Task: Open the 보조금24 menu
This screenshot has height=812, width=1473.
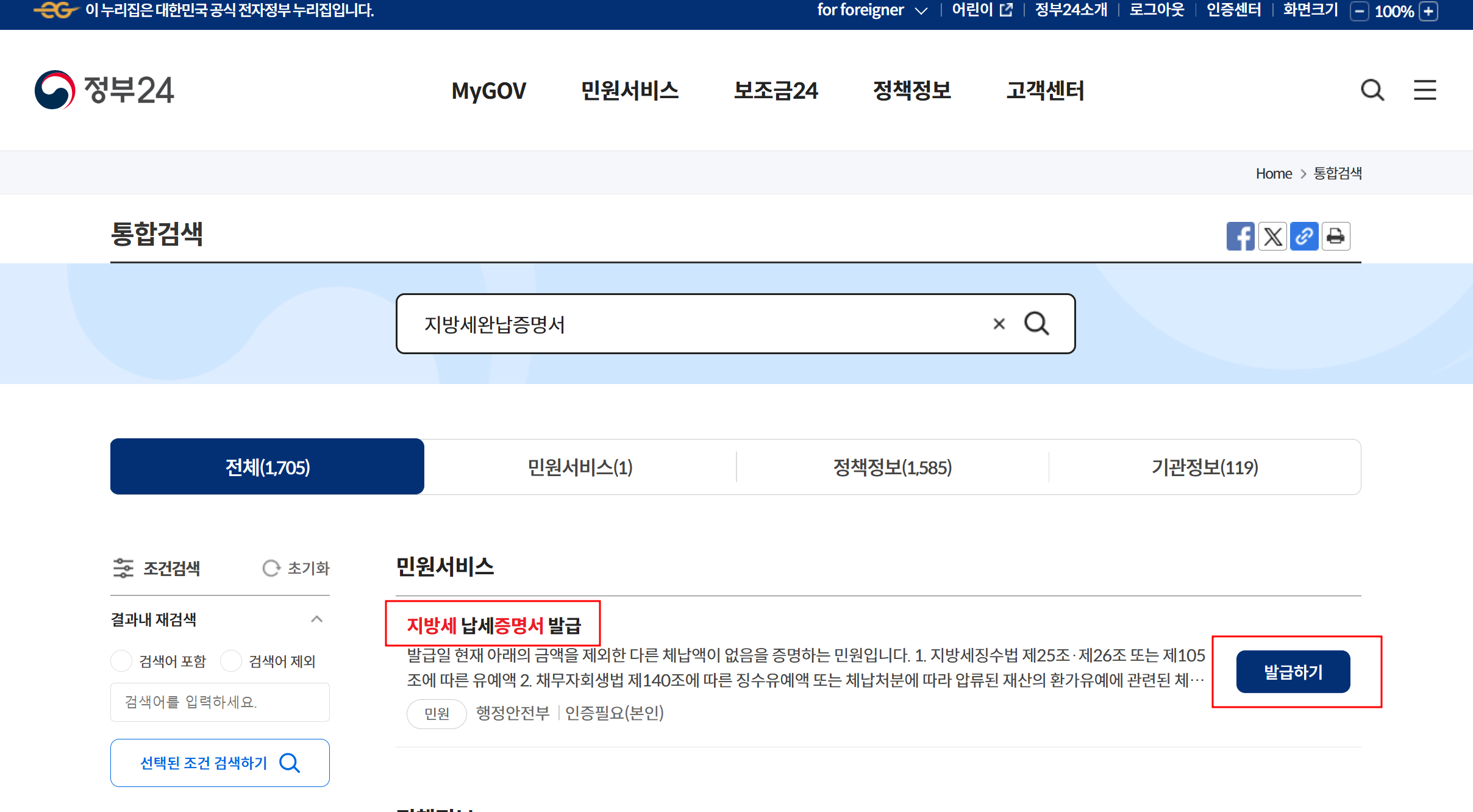Action: point(776,91)
